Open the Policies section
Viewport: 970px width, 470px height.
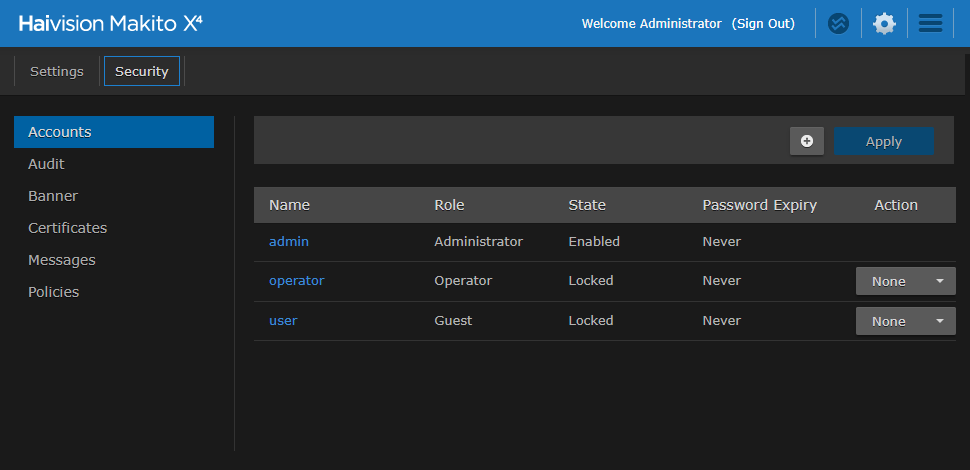pos(54,292)
